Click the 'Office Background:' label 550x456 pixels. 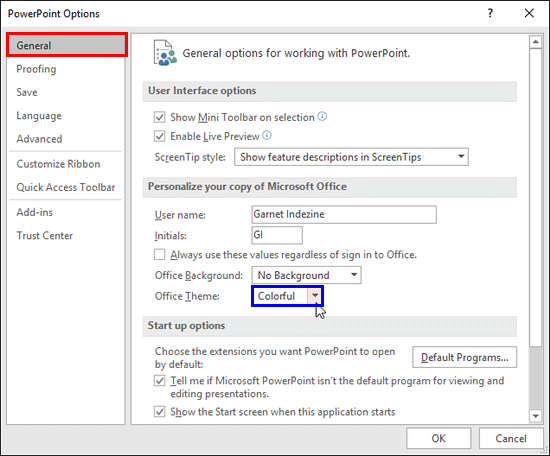pos(199,275)
